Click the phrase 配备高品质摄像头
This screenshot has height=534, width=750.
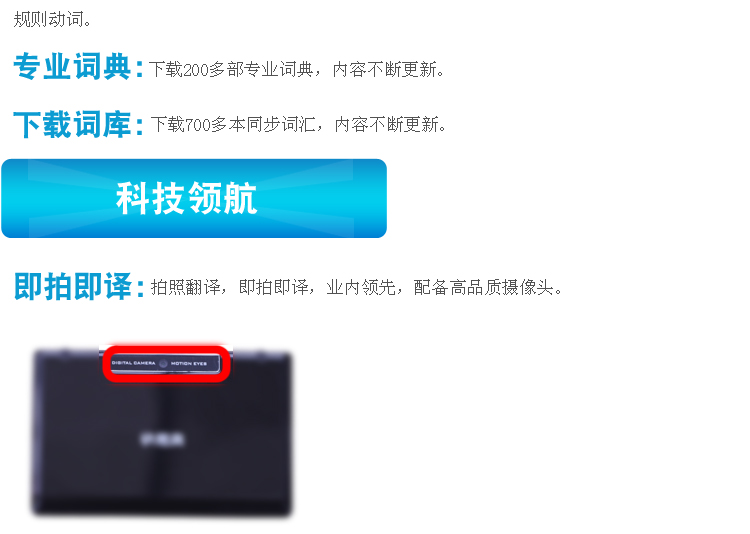[484, 287]
